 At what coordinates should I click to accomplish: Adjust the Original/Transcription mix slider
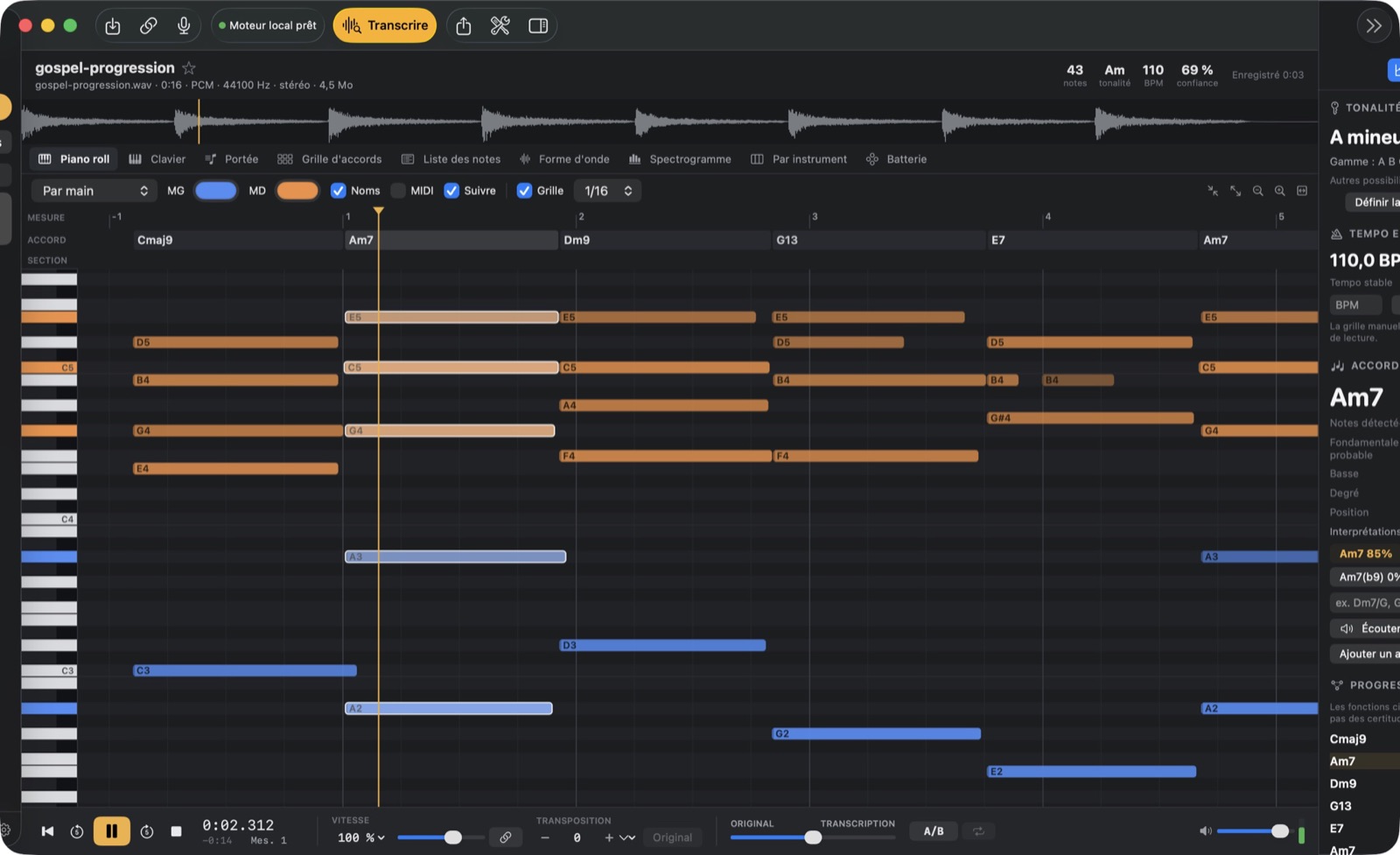(x=813, y=837)
